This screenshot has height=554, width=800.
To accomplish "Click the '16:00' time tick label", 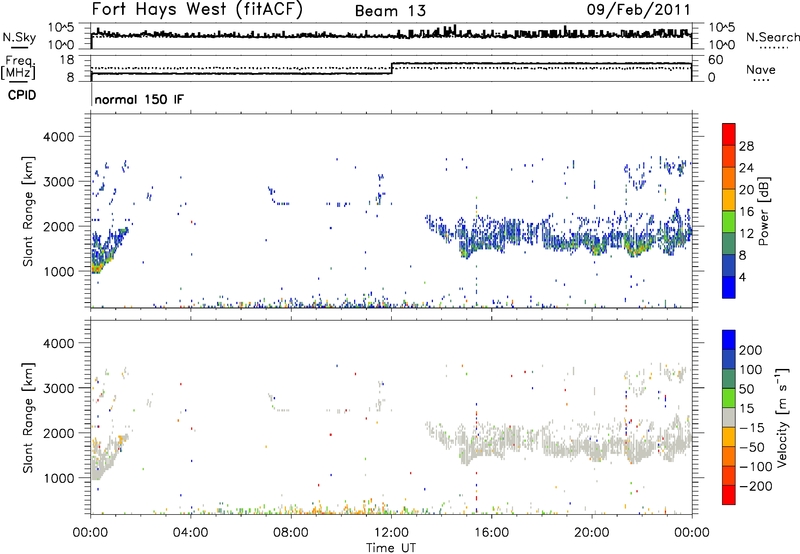I will click(x=491, y=533).
